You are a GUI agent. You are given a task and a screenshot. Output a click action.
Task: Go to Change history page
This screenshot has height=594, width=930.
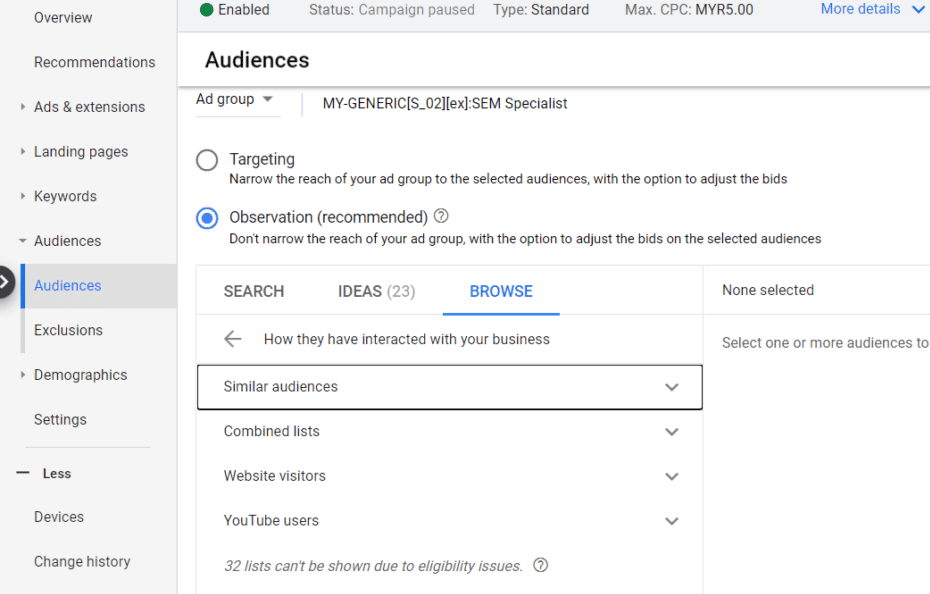82,561
